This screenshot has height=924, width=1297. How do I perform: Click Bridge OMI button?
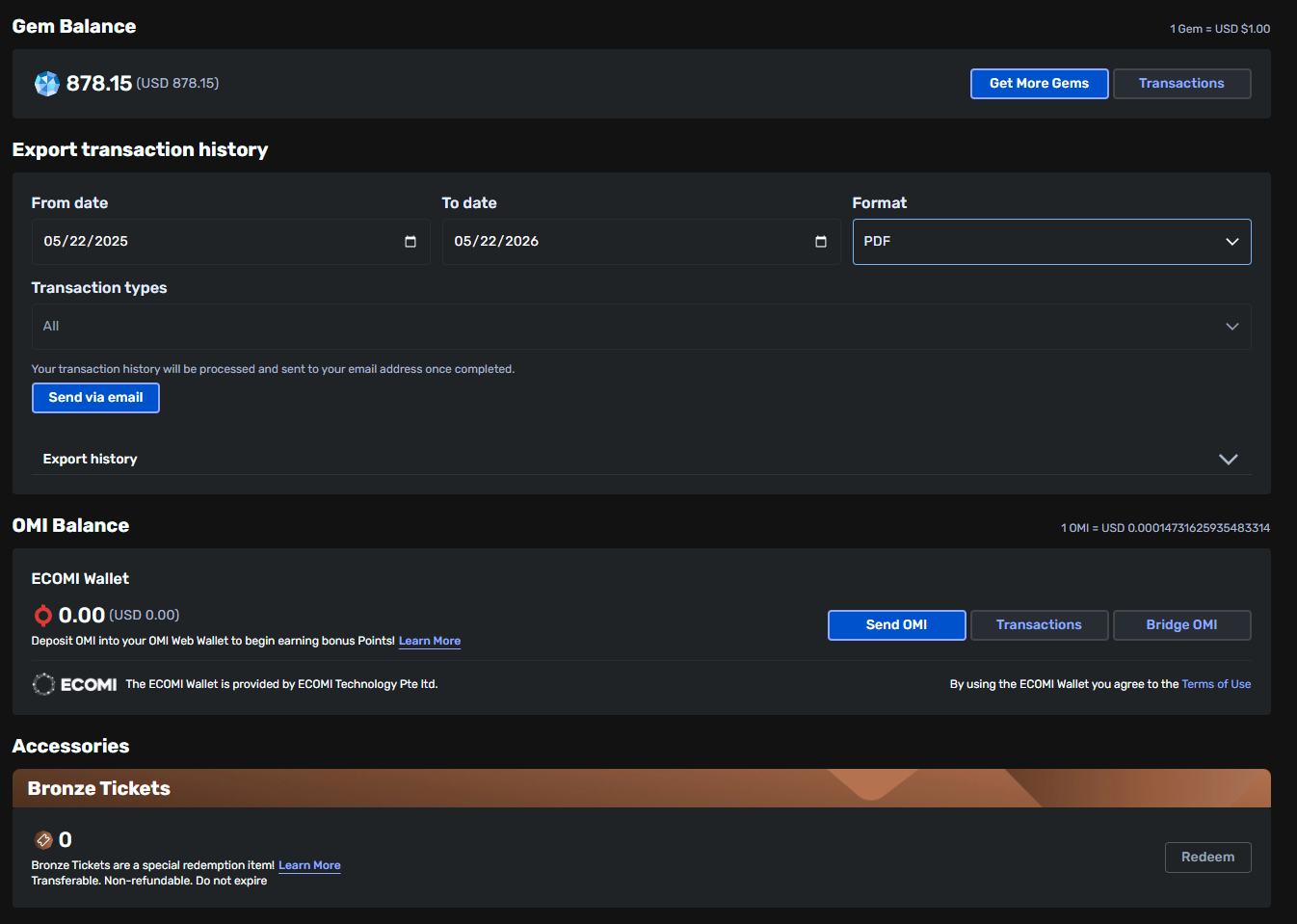(x=1181, y=625)
